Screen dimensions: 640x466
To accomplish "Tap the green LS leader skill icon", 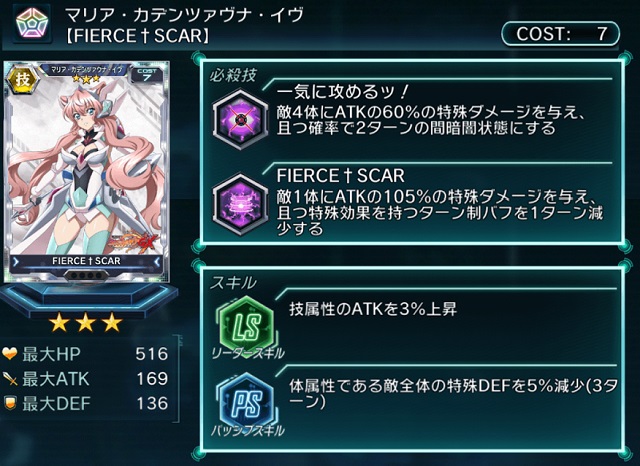I will [x=248, y=325].
